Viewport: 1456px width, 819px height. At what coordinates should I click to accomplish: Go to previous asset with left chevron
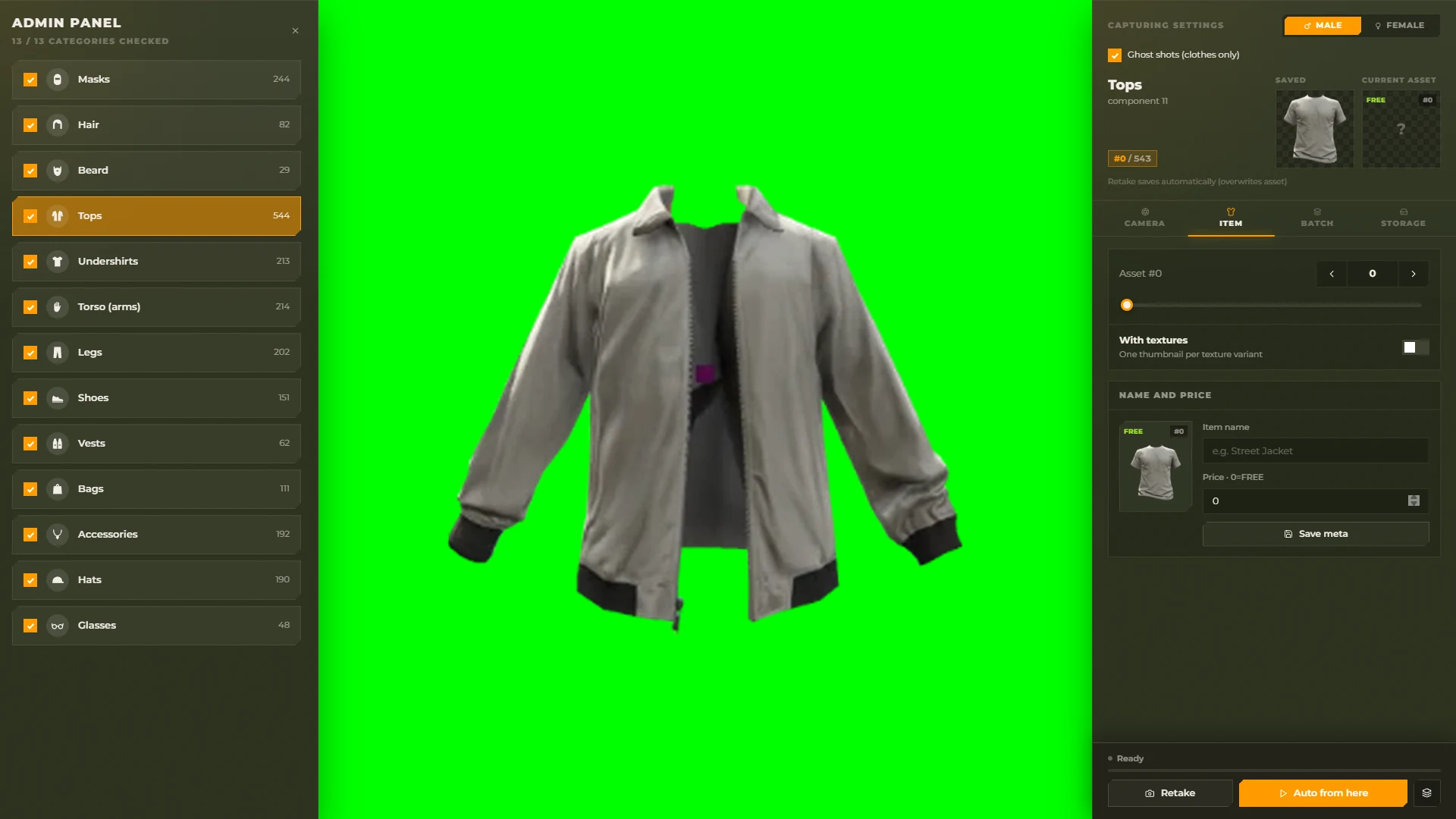[x=1332, y=274]
